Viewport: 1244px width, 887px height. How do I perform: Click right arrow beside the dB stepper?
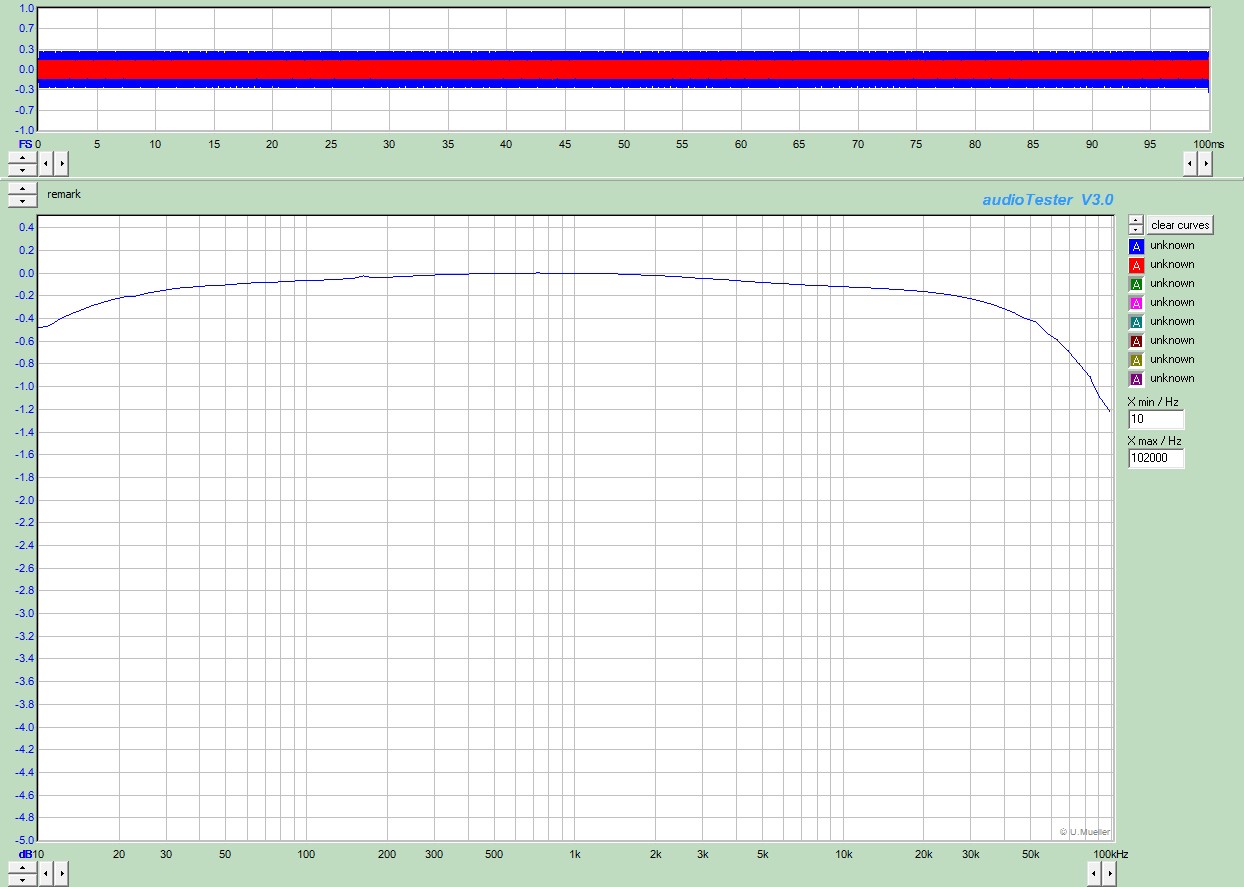point(61,874)
